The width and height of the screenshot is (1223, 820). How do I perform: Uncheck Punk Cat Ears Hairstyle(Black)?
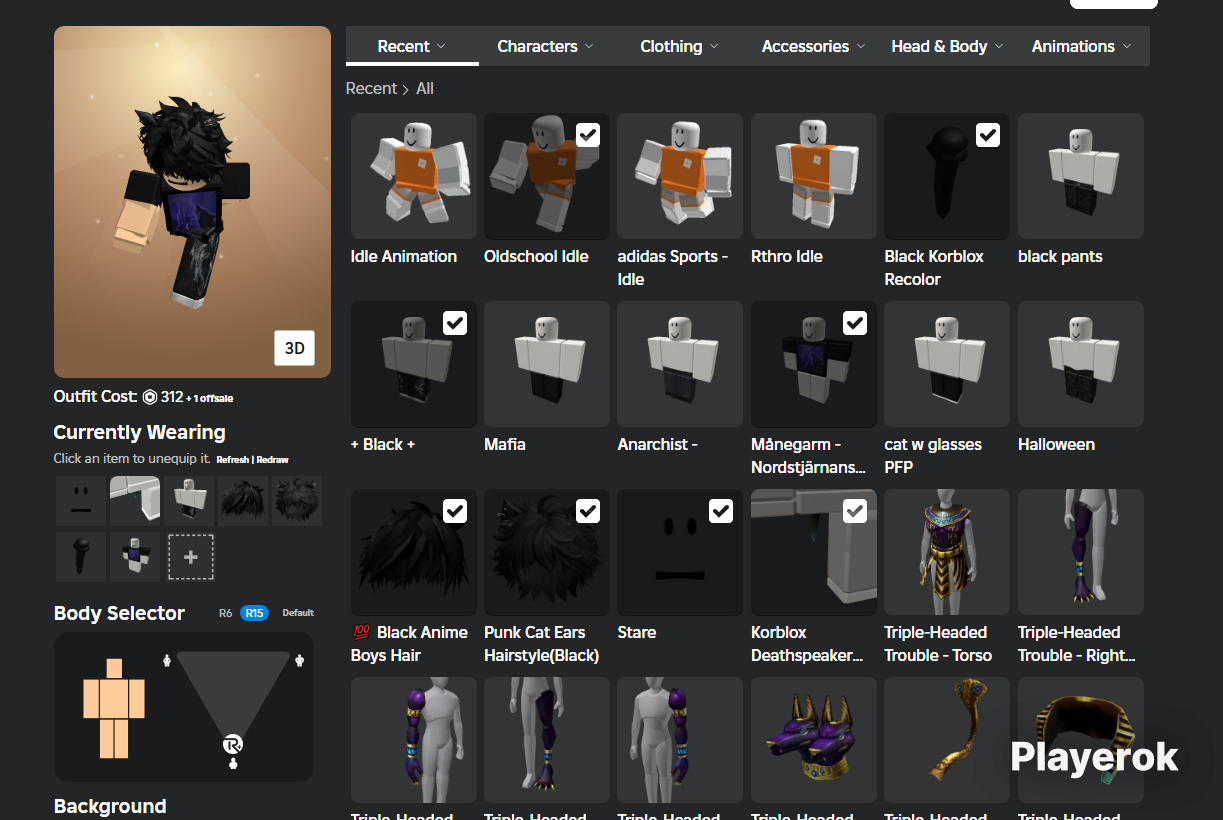(588, 511)
